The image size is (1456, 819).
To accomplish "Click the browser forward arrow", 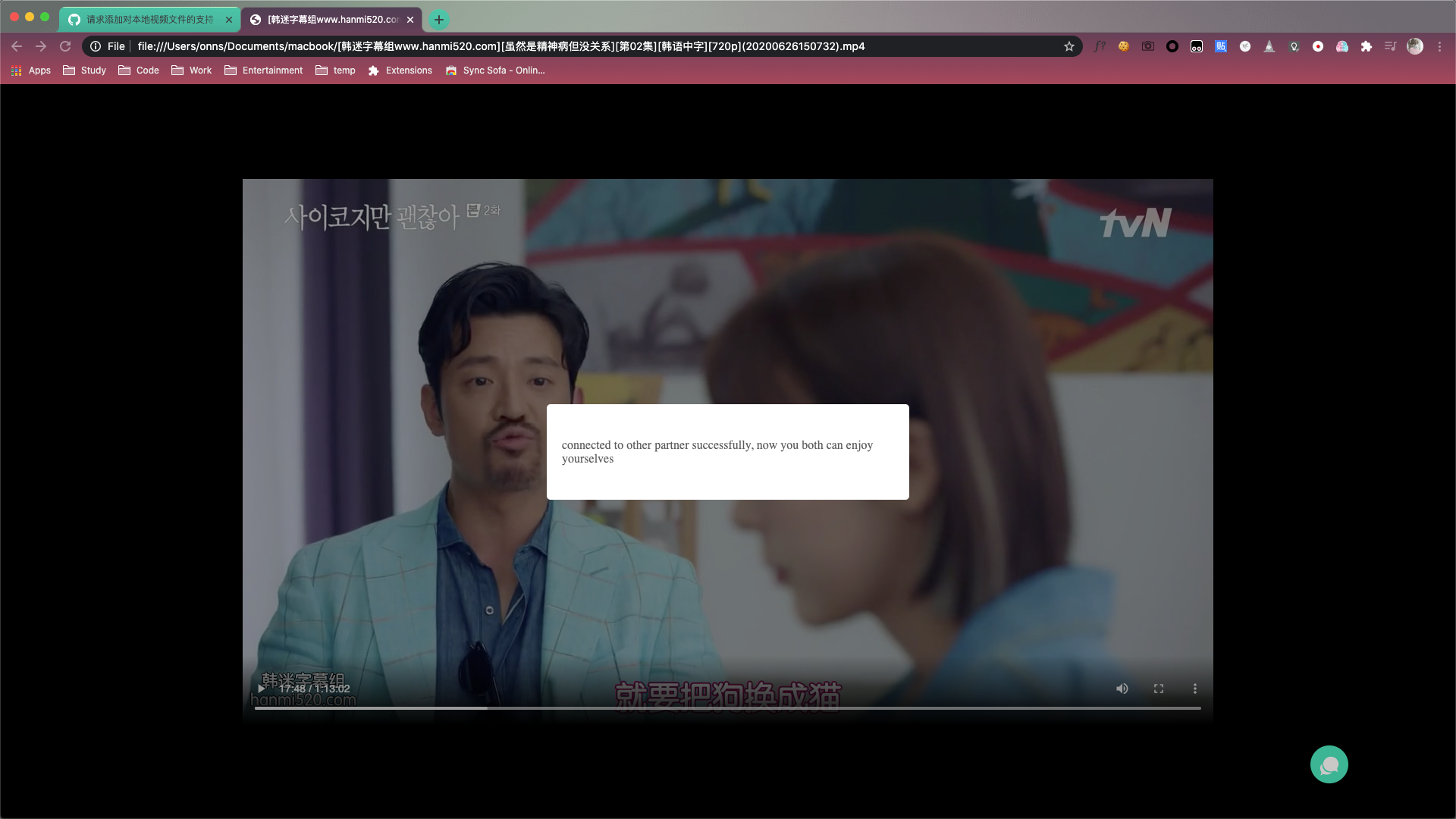I will (x=41, y=46).
